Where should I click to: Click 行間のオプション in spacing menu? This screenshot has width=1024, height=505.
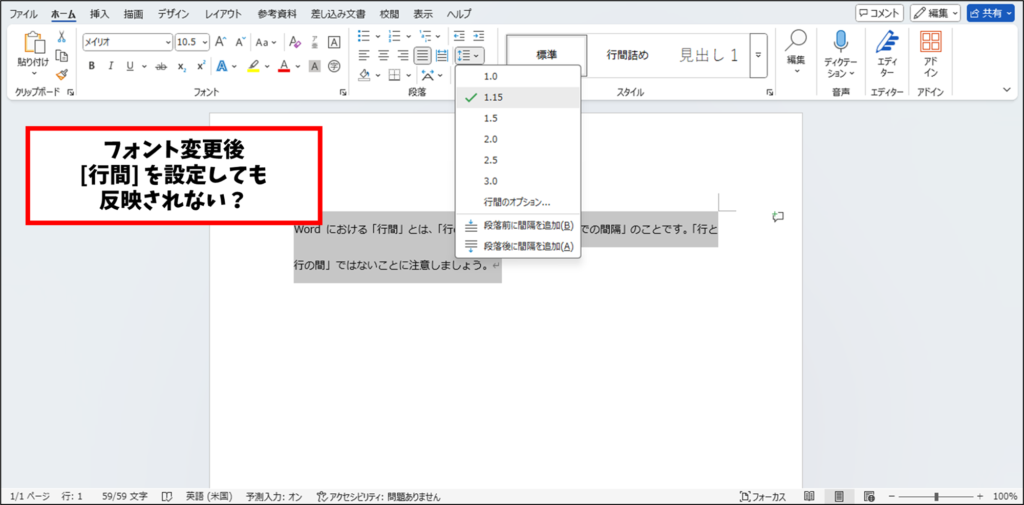(x=516, y=202)
